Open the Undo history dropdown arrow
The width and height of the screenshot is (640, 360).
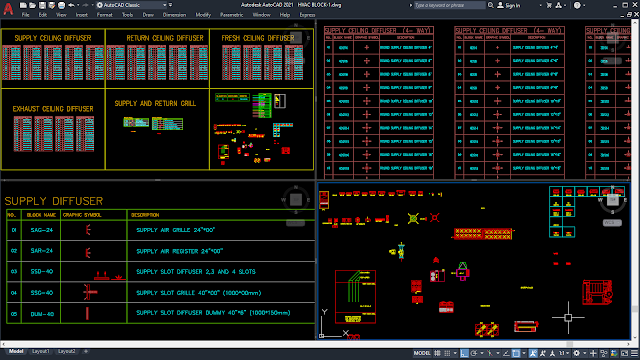pyautogui.click(x=78, y=5)
